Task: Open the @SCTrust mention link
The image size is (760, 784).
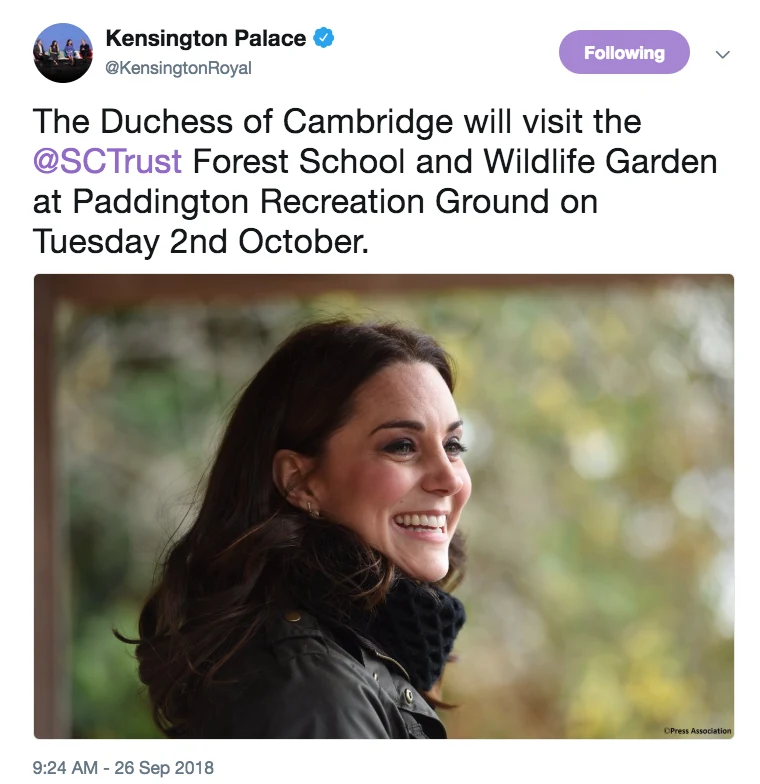Action: (x=108, y=161)
